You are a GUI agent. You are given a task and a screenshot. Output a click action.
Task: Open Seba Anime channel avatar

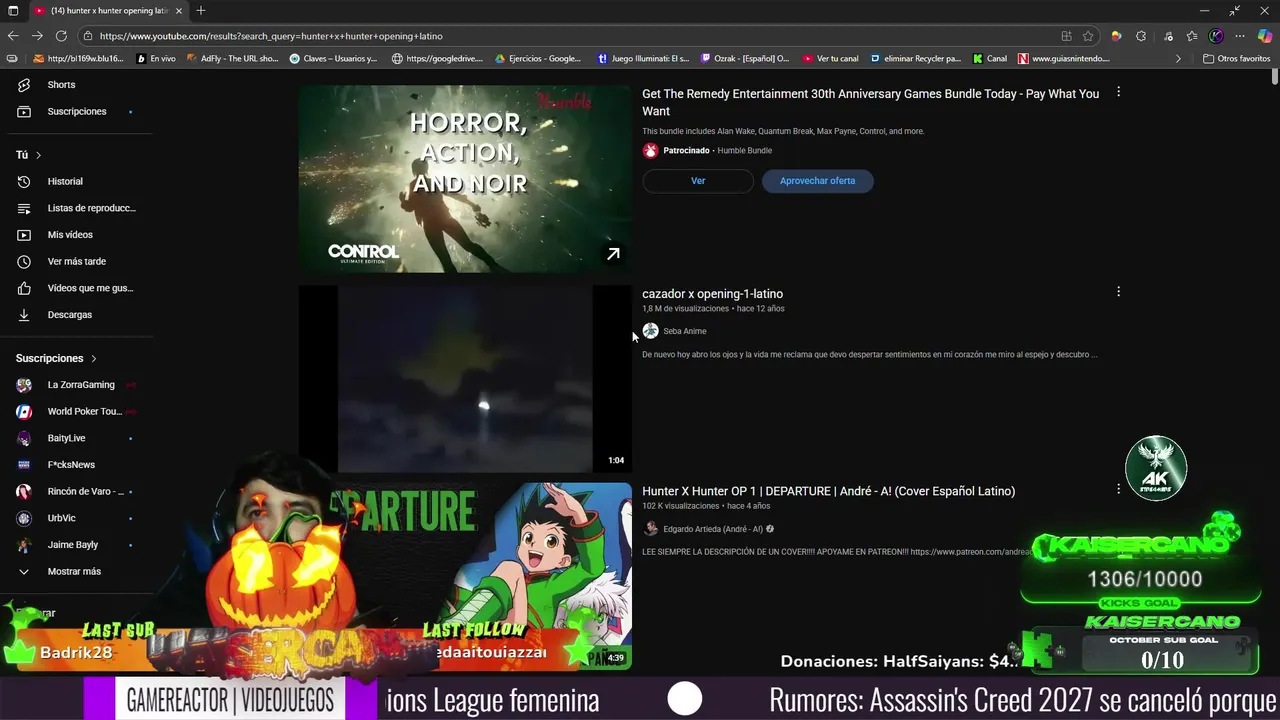point(650,331)
